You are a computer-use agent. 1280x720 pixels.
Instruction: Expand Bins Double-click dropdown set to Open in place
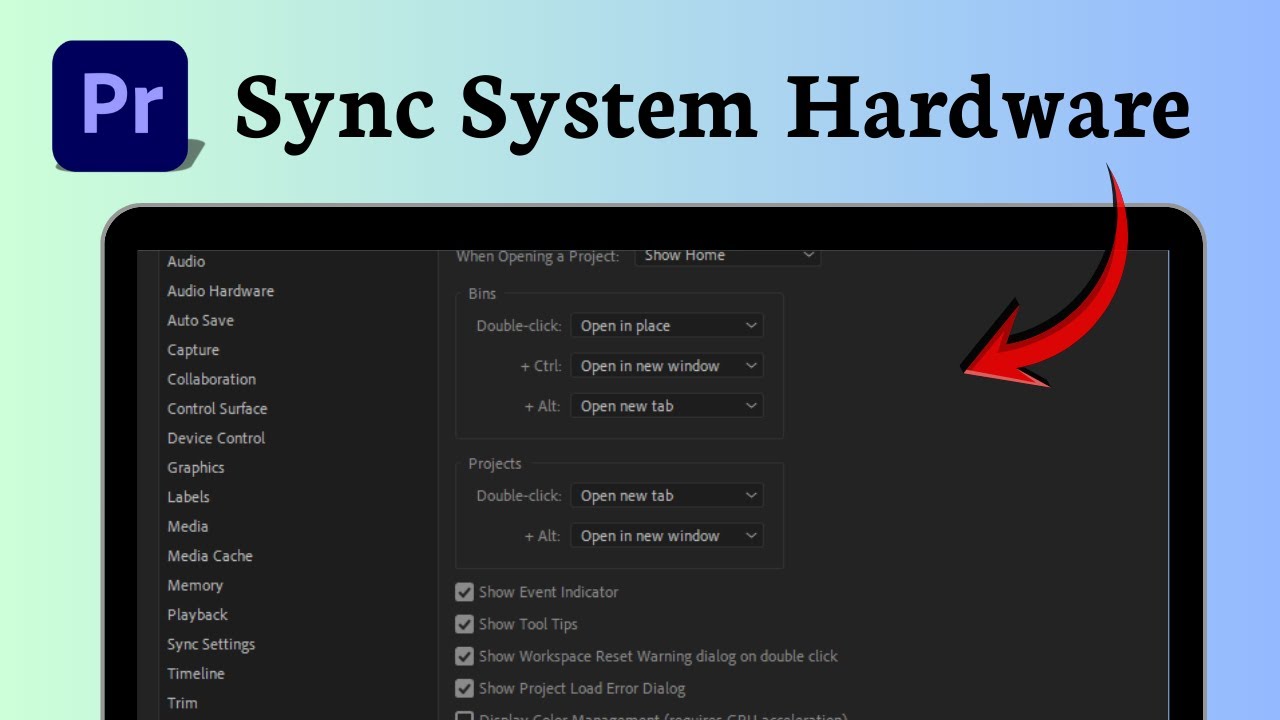(x=667, y=326)
